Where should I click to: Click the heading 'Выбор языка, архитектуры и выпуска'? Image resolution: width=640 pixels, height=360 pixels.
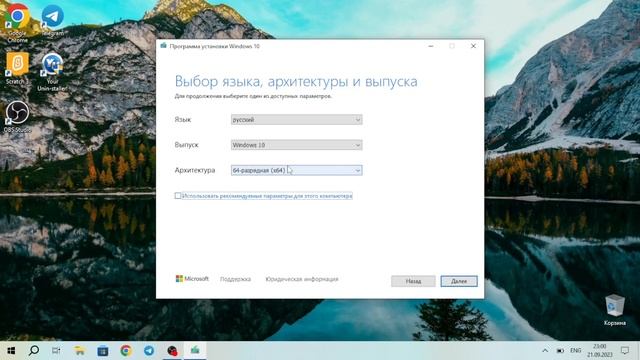point(296,81)
